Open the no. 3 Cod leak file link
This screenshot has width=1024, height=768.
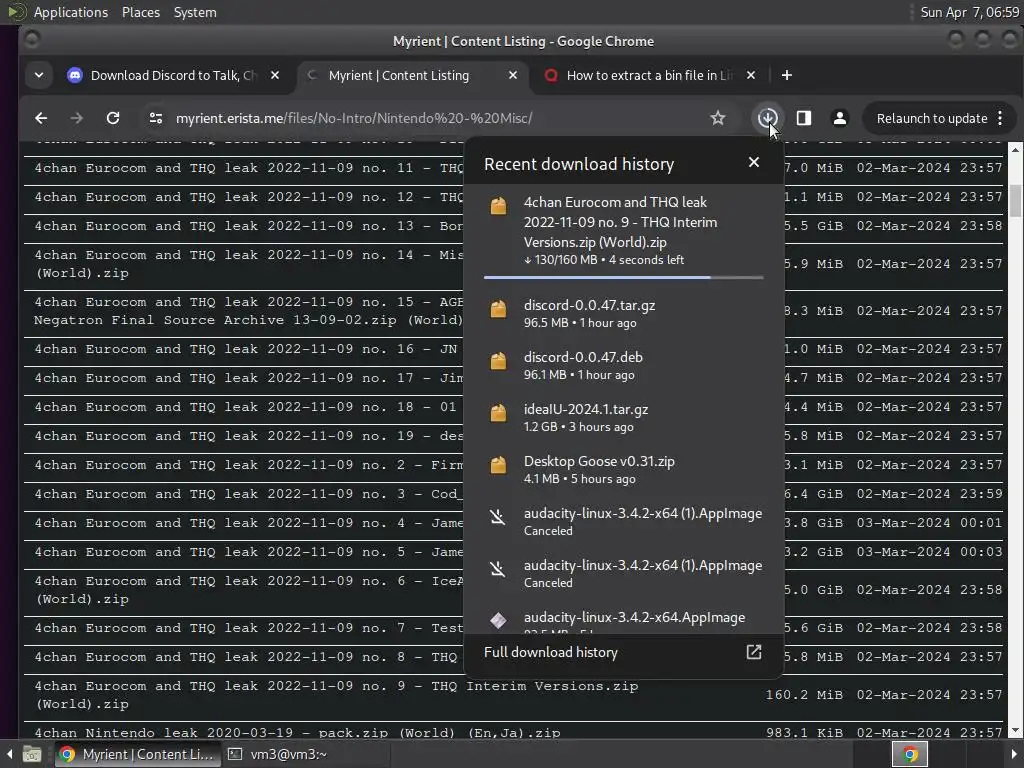tap(248, 494)
